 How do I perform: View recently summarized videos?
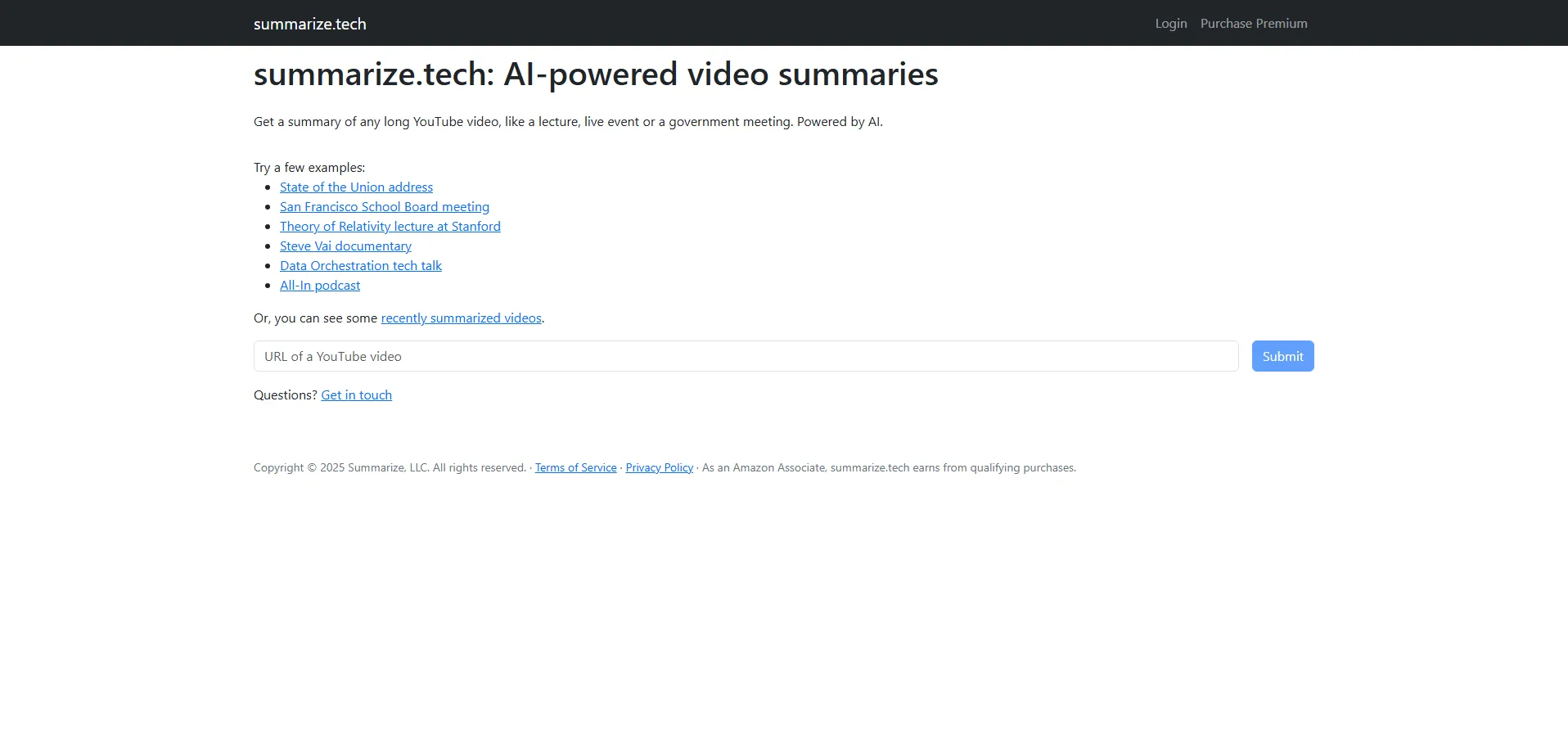point(461,318)
